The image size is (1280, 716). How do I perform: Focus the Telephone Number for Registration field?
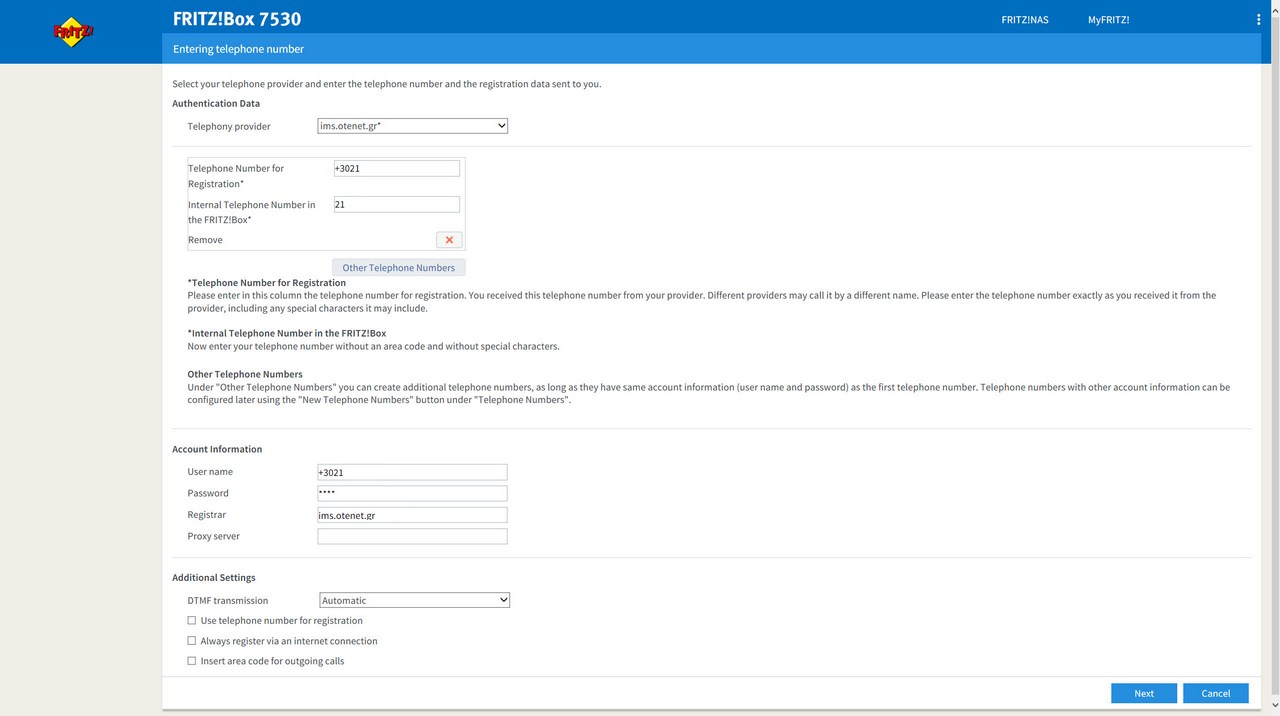[x=396, y=168]
